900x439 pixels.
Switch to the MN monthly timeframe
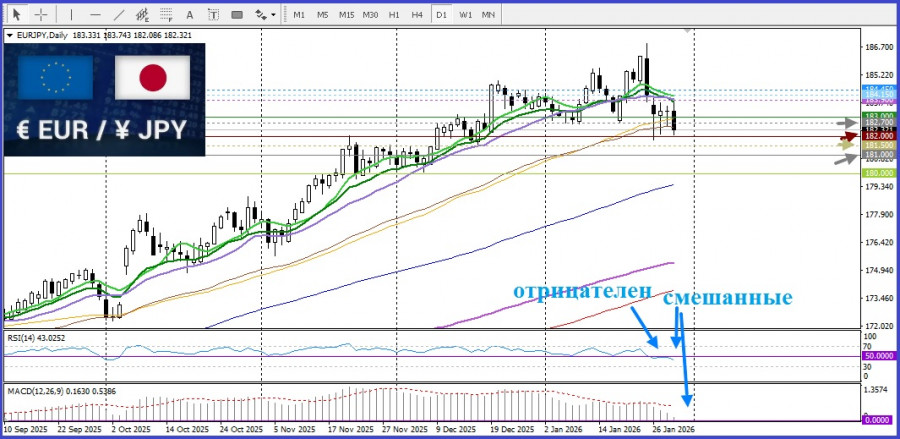[488, 15]
